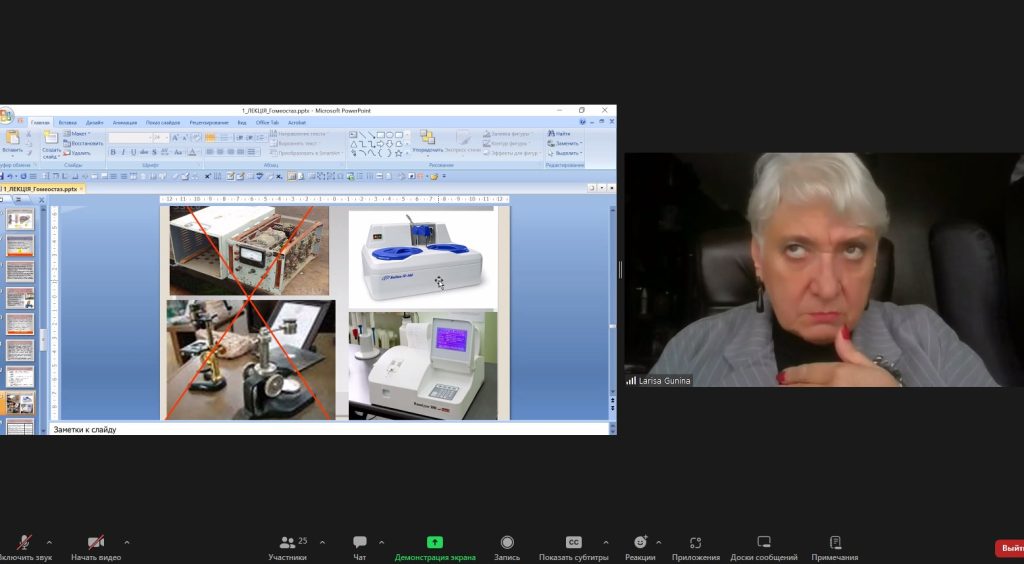The width and height of the screenshot is (1024, 564).
Task: Expand the arrow next to Participants
Action: [322, 543]
